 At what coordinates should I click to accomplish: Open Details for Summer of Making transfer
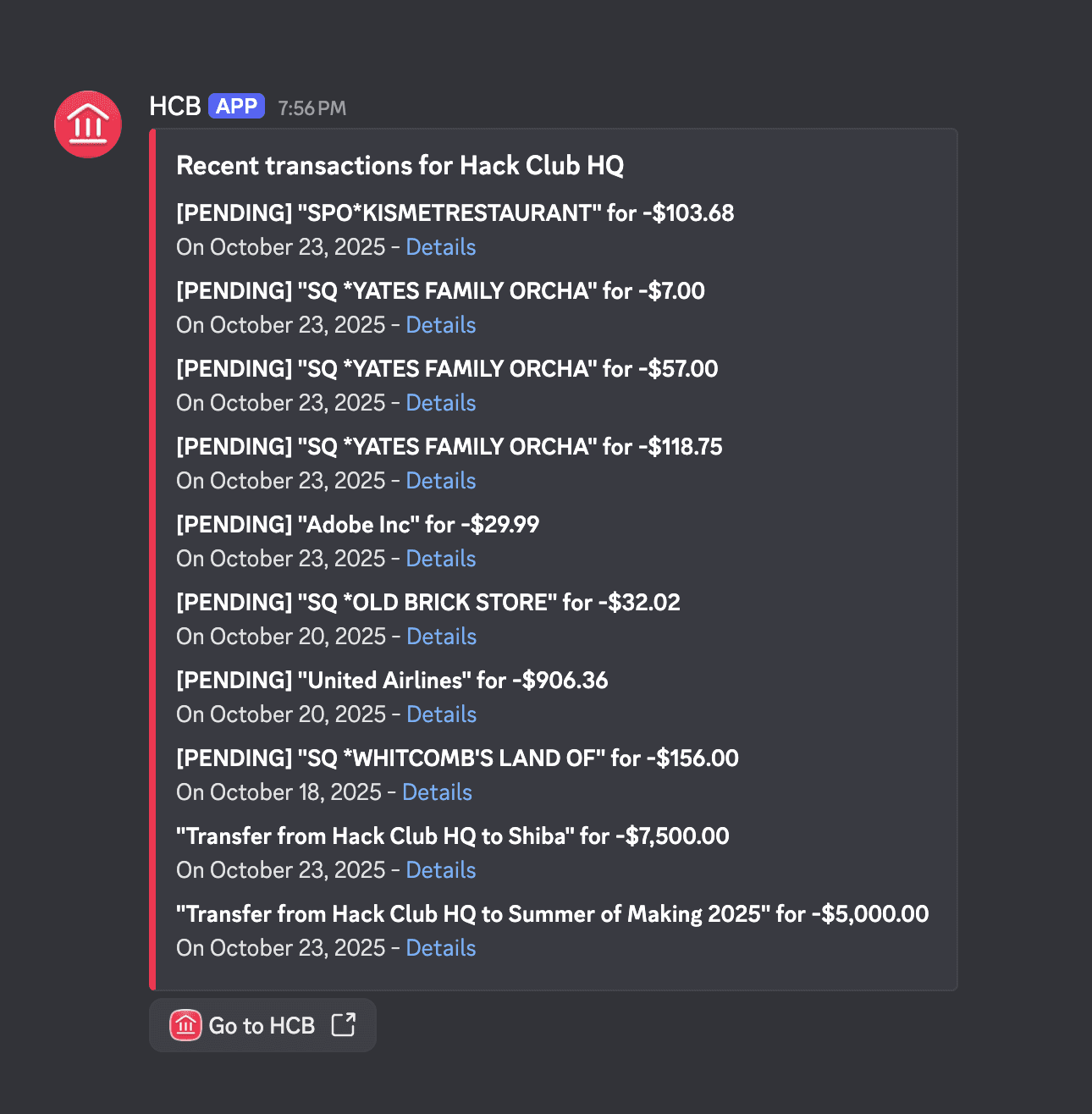click(x=440, y=948)
